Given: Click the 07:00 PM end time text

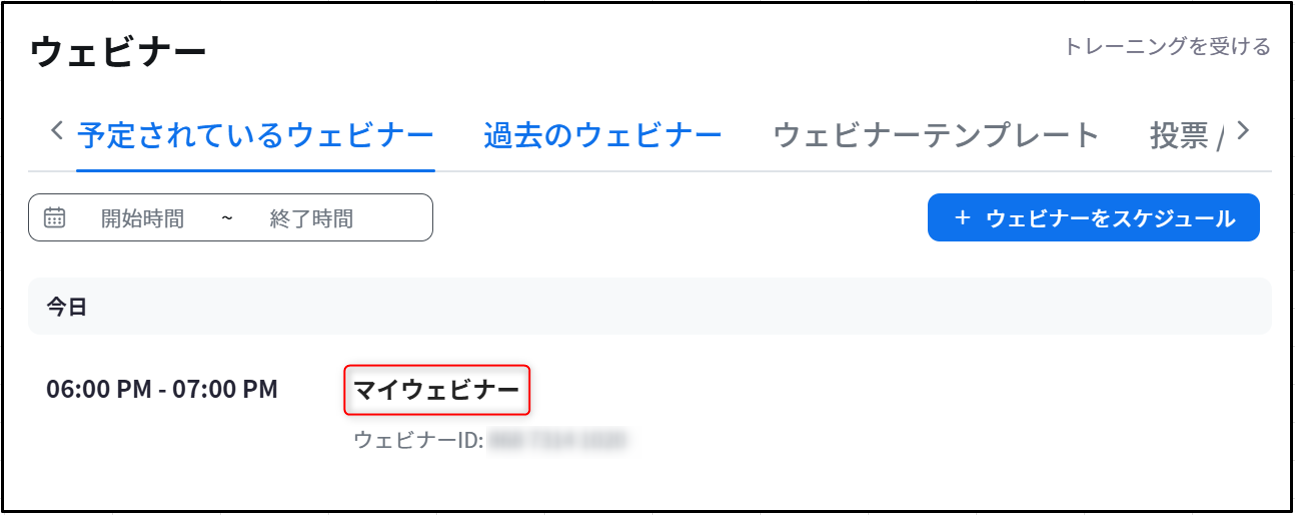Looking at the screenshot, I should 225,389.
